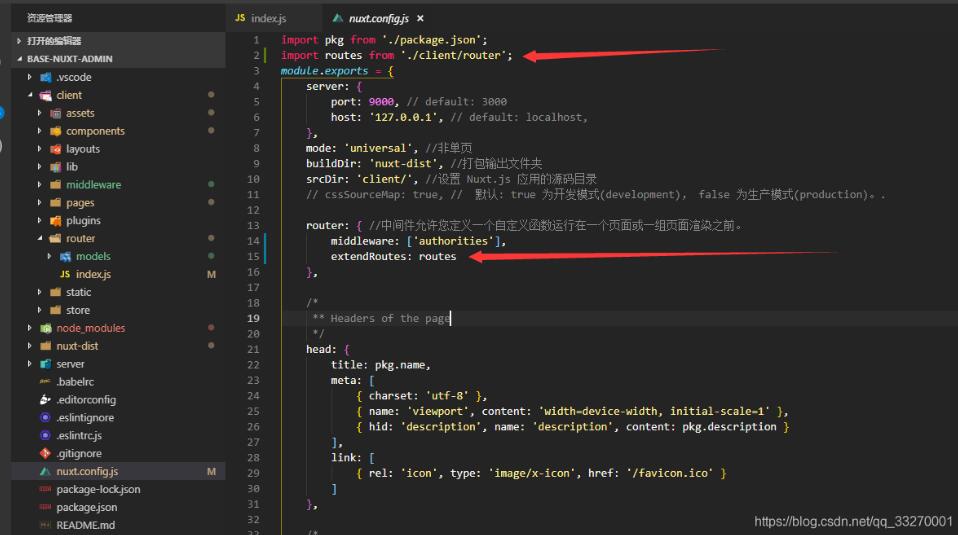Viewport: 958px width, 535px height.
Task: Click the .gitignore git icon
Action: [x=45, y=453]
